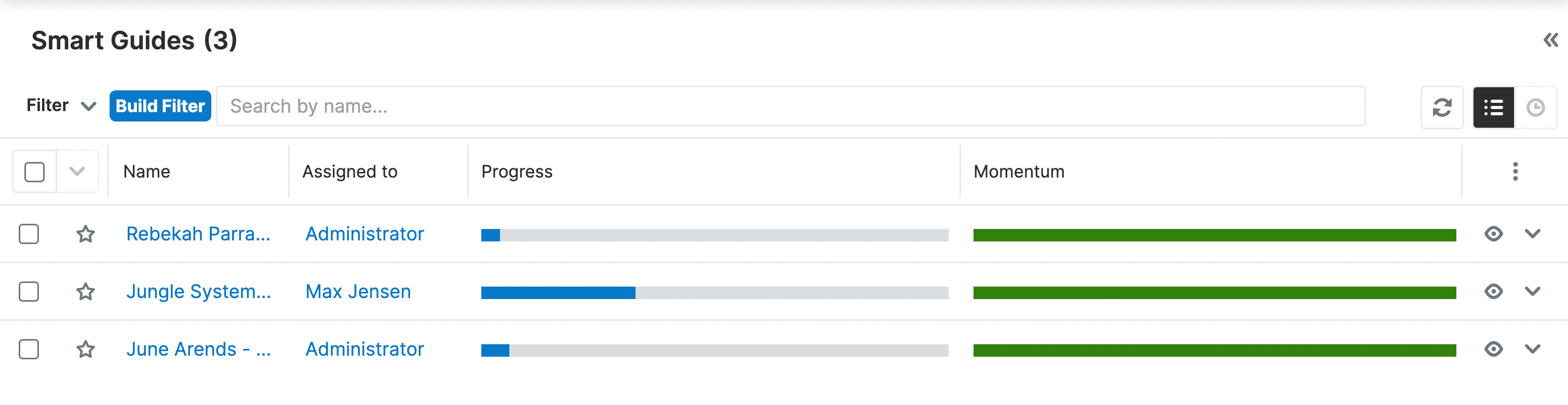Expand the Rebekah Parra row chevron
Image resolution: width=1568 pixels, height=405 pixels.
click(1532, 234)
